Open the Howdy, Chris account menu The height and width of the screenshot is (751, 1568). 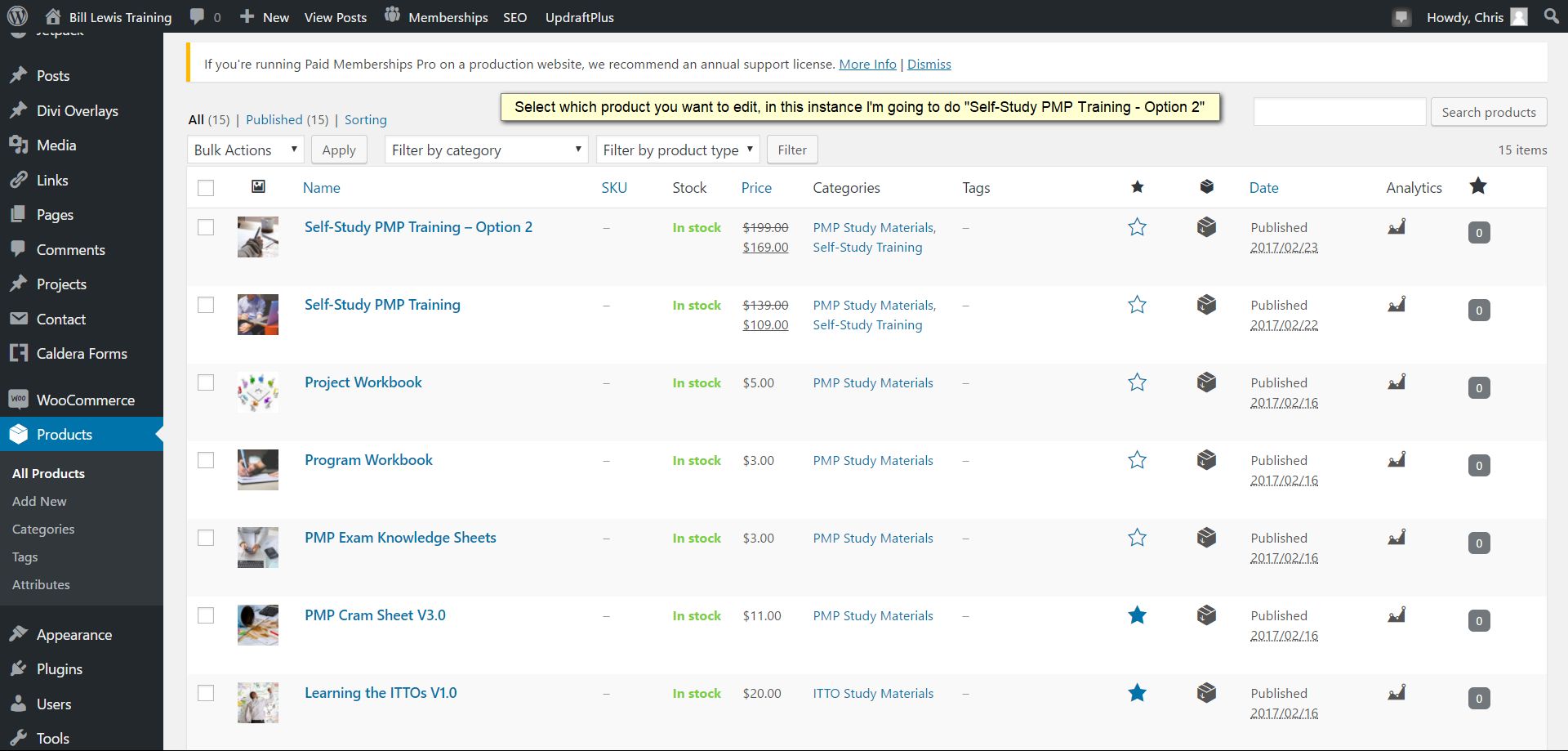coord(1477,17)
